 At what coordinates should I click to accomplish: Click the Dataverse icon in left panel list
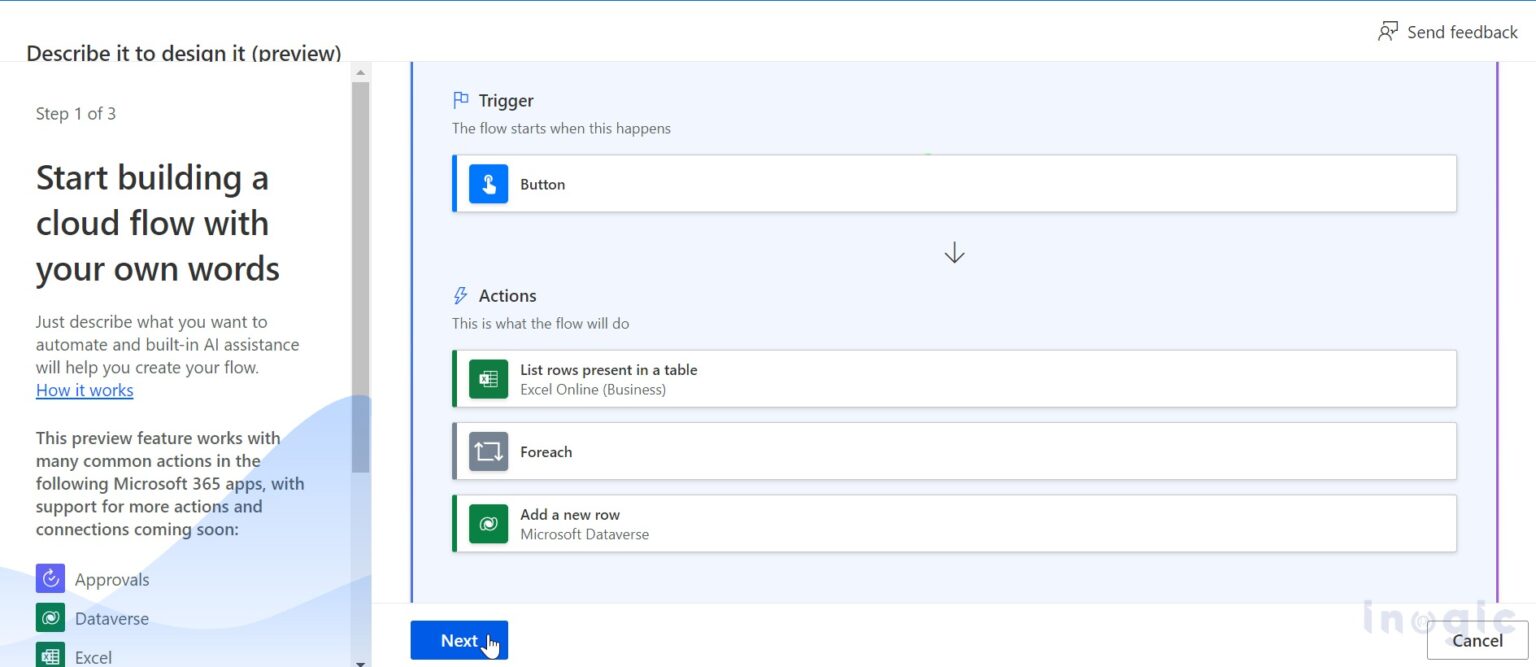tap(50, 618)
